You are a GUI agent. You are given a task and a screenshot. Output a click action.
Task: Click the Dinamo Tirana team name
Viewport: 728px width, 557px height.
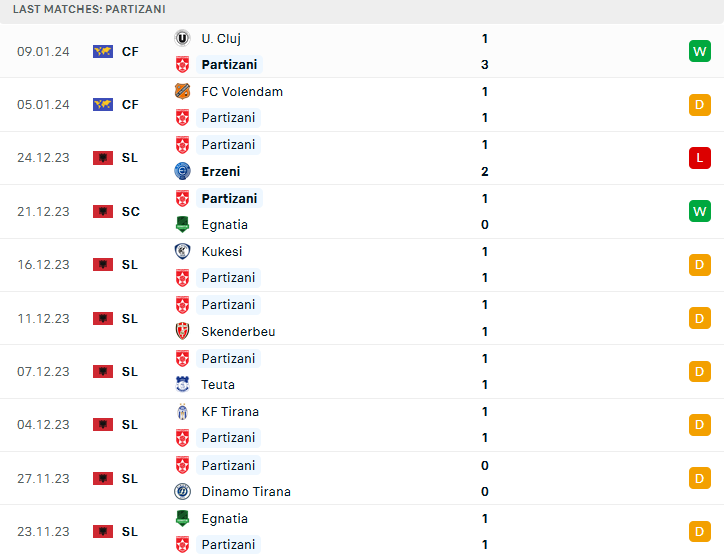pos(246,491)
